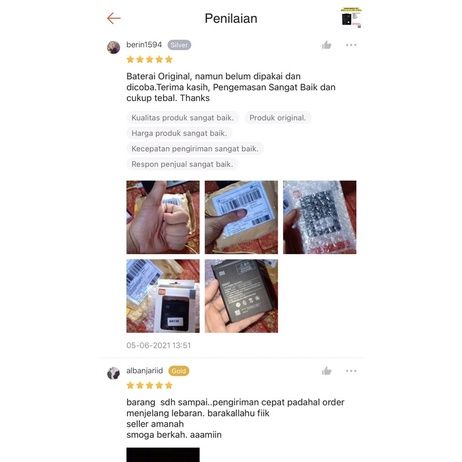Tap albanjariid's profile avatar

(113, 373)
